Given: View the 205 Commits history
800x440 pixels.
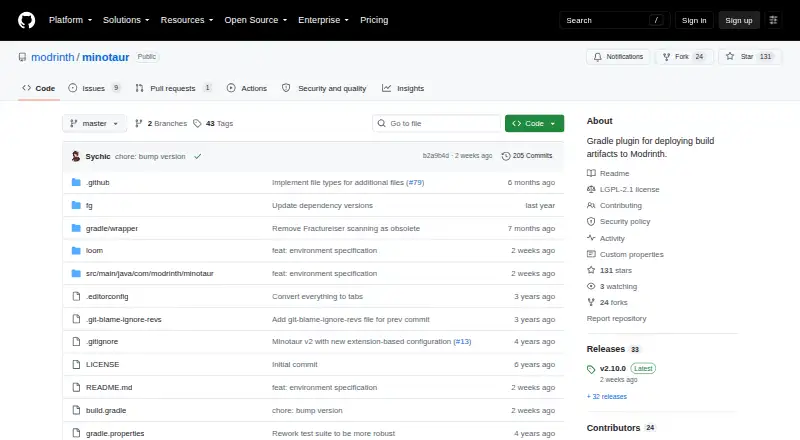Looking at the screenshot, I should [x=527, y=156].
